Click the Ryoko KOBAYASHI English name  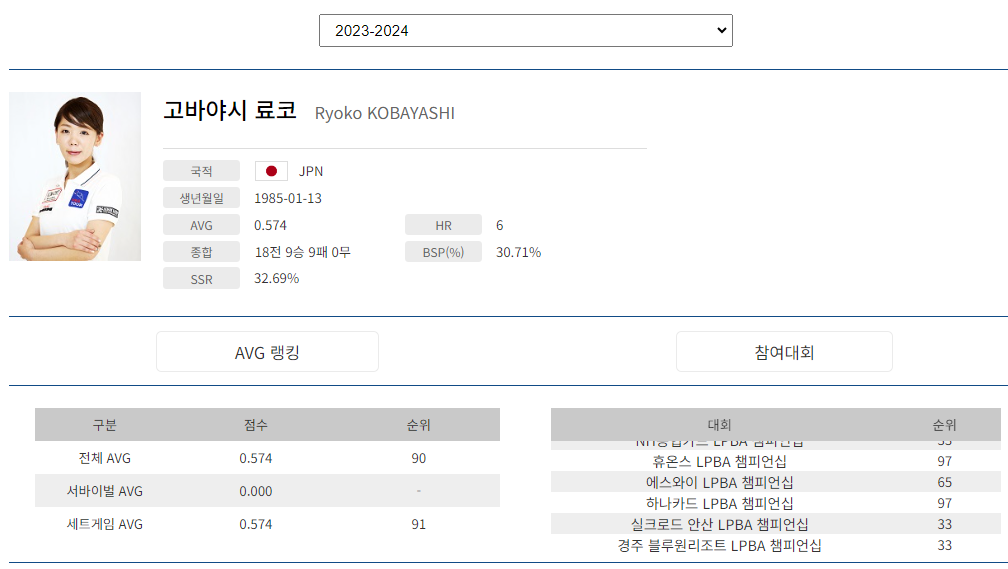(384, 113)
